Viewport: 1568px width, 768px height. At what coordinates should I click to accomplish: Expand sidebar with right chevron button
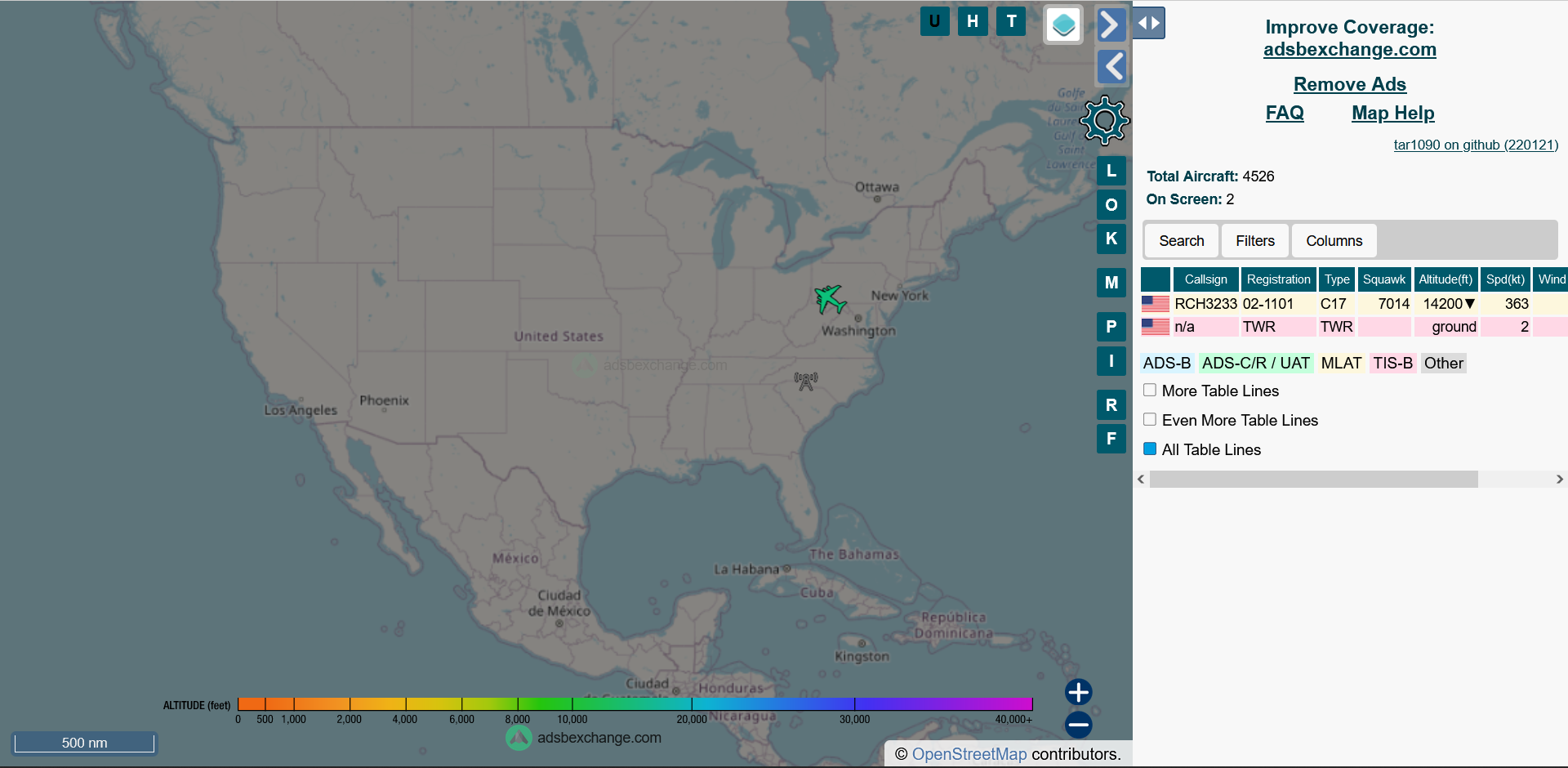[x=1111, y=25]
